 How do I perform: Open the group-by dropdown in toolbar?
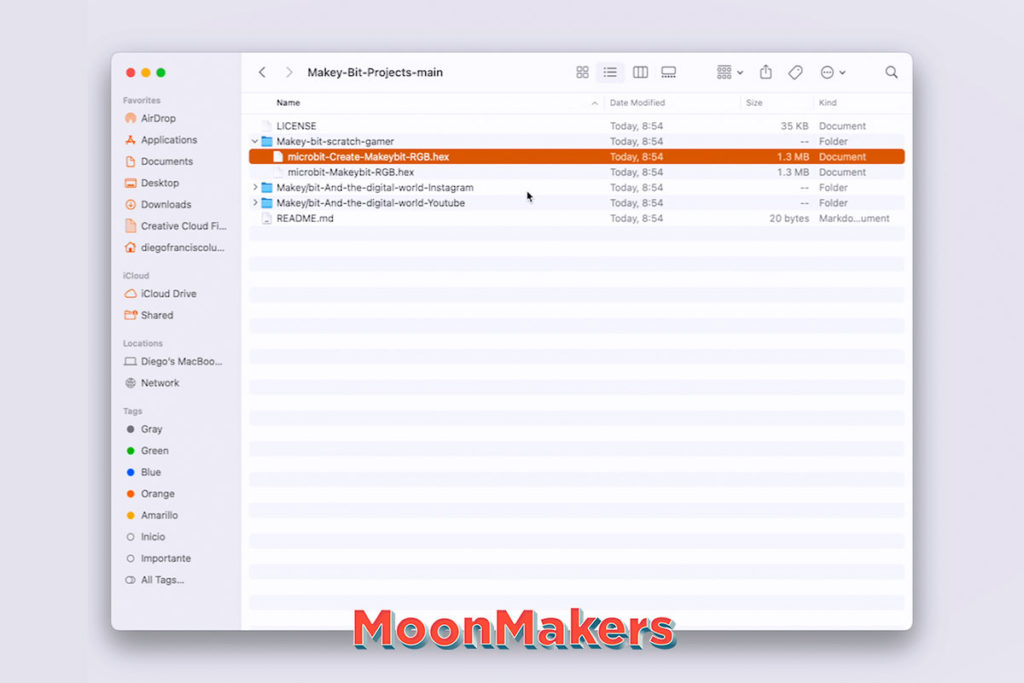click(x=730, y=73)
